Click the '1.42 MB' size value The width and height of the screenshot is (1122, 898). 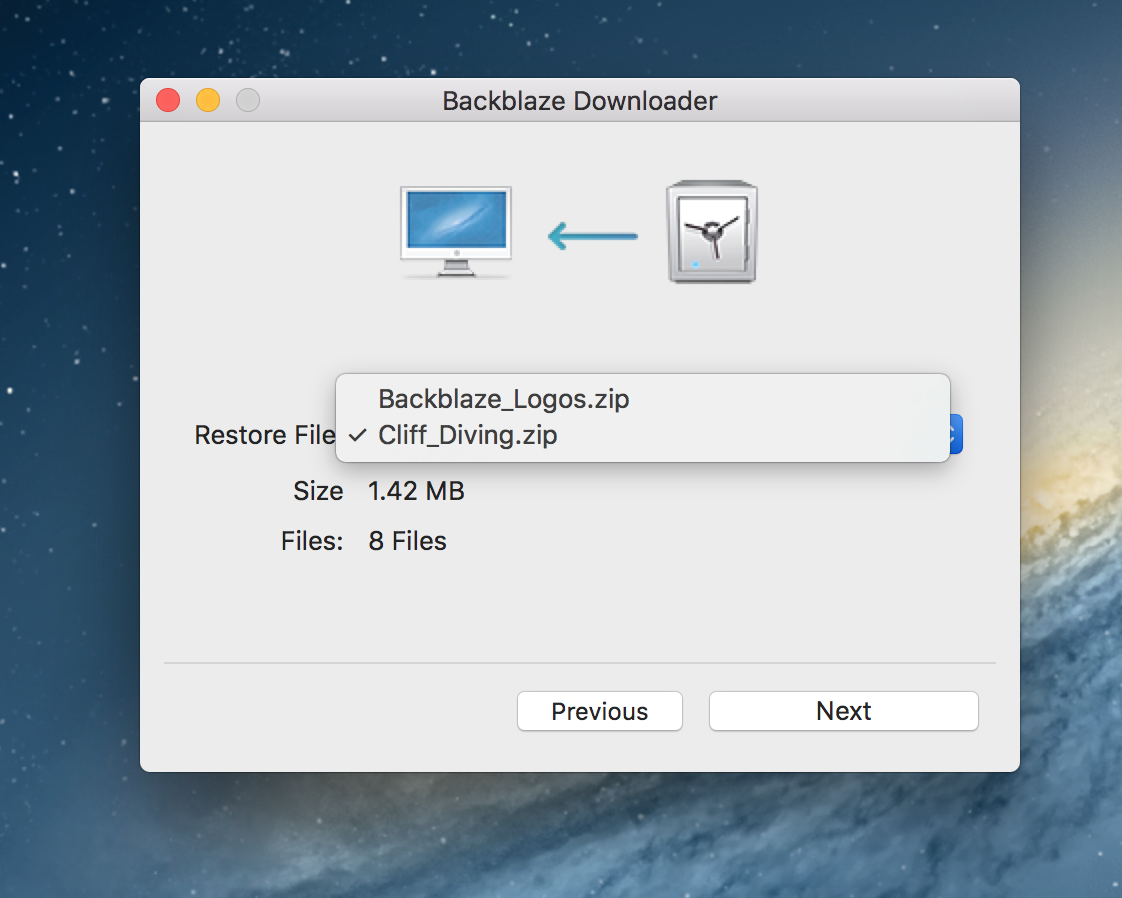click(x=416, y=492)
